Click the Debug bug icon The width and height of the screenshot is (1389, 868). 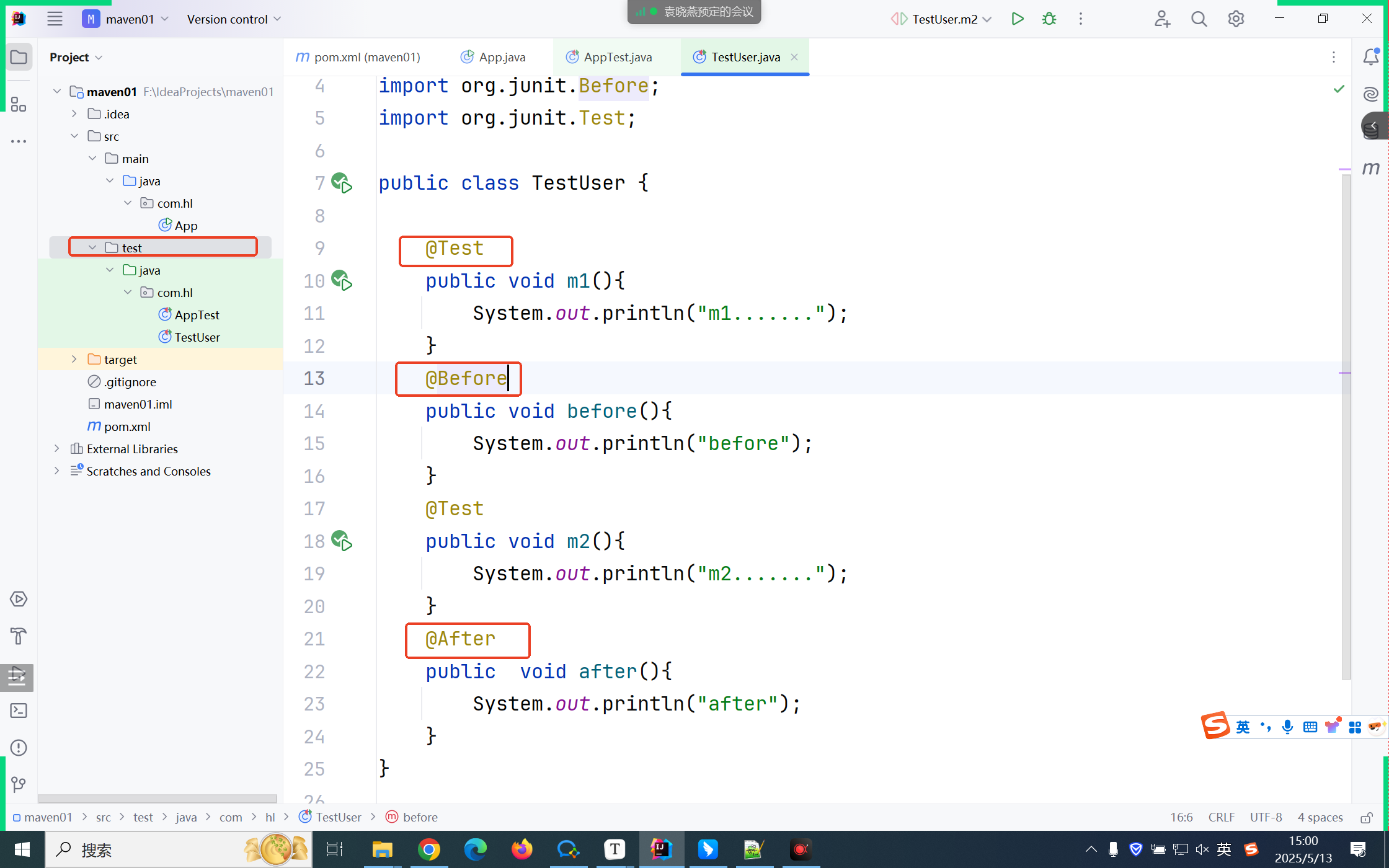(x=1049, y=19)
